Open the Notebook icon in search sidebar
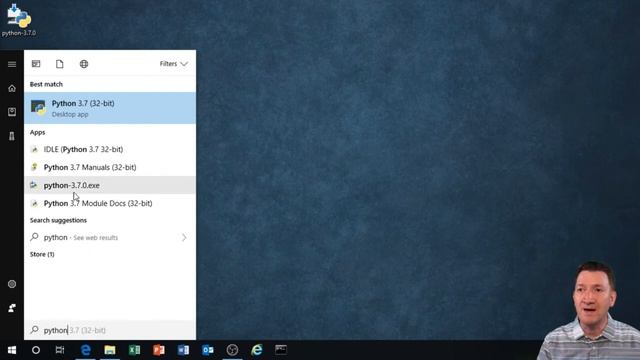 pos(12,112)
